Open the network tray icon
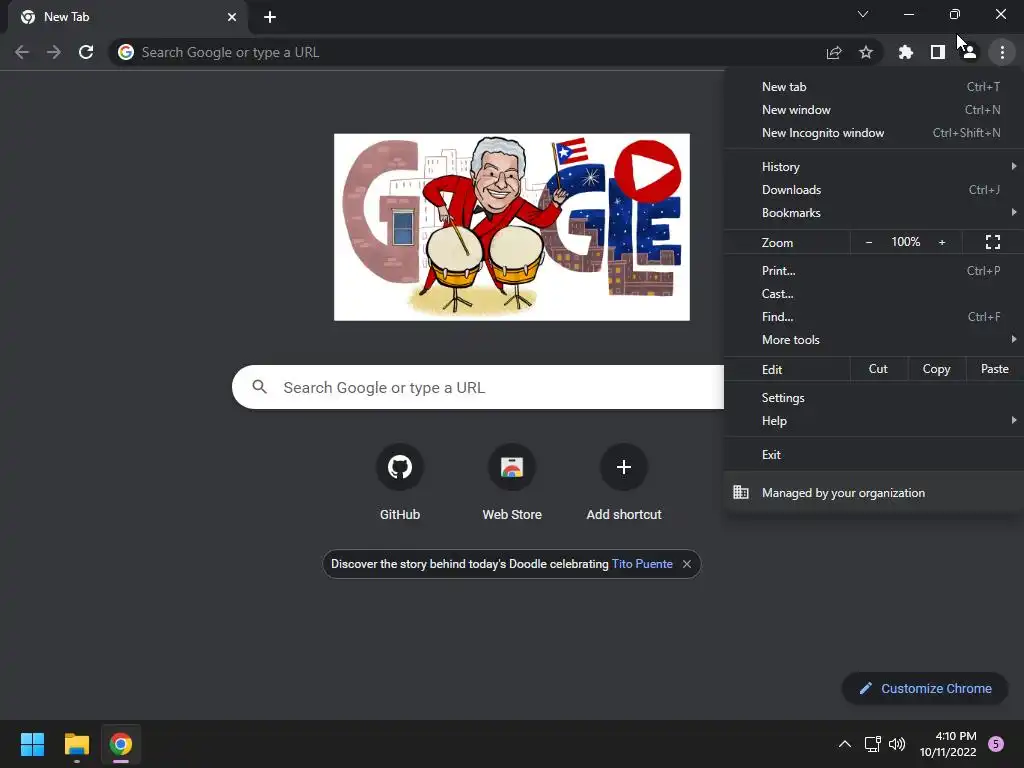1024x768 pixels. coord(872,744)
